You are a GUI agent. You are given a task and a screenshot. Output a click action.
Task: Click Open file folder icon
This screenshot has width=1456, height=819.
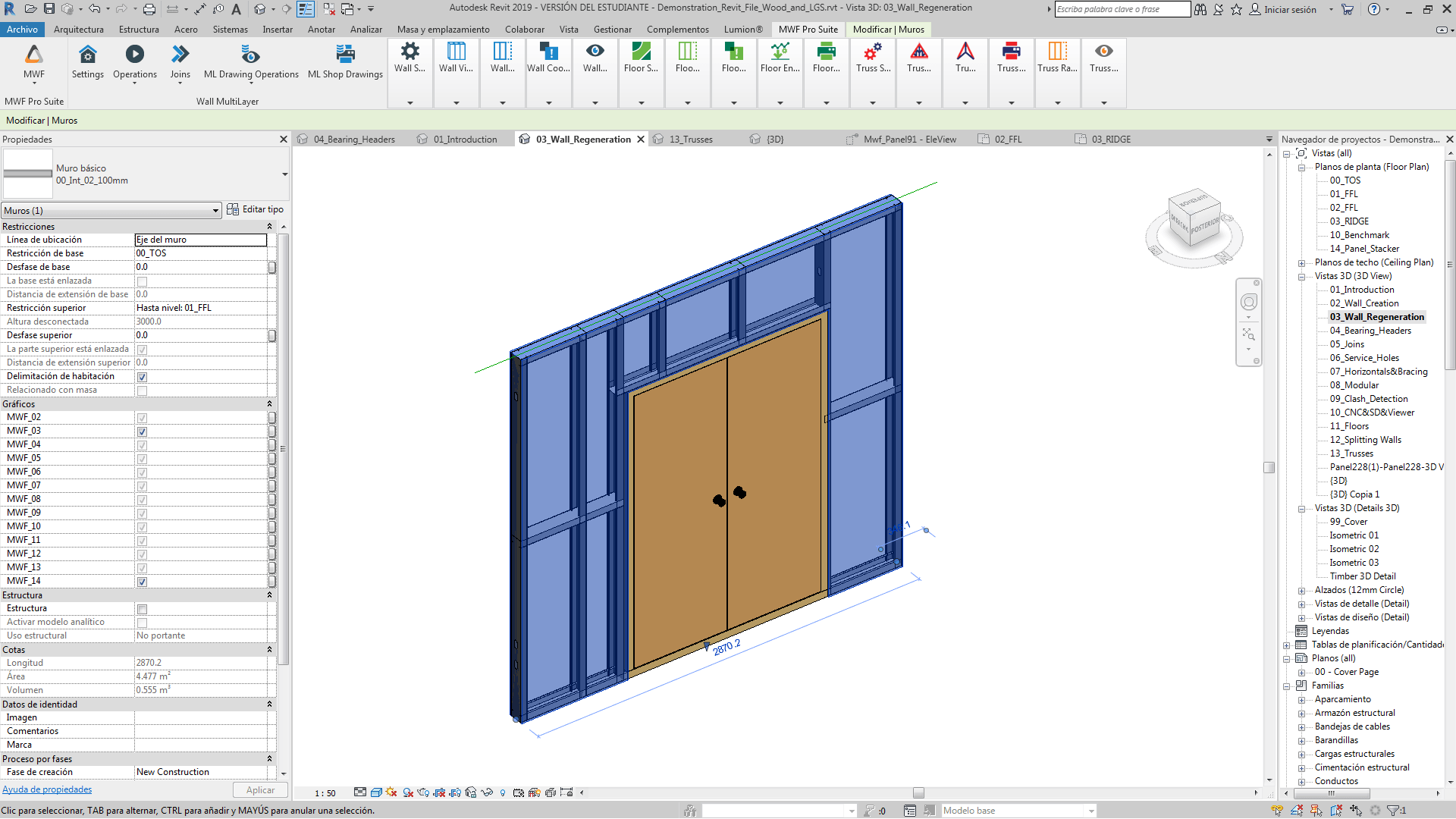tap(31, 9)
